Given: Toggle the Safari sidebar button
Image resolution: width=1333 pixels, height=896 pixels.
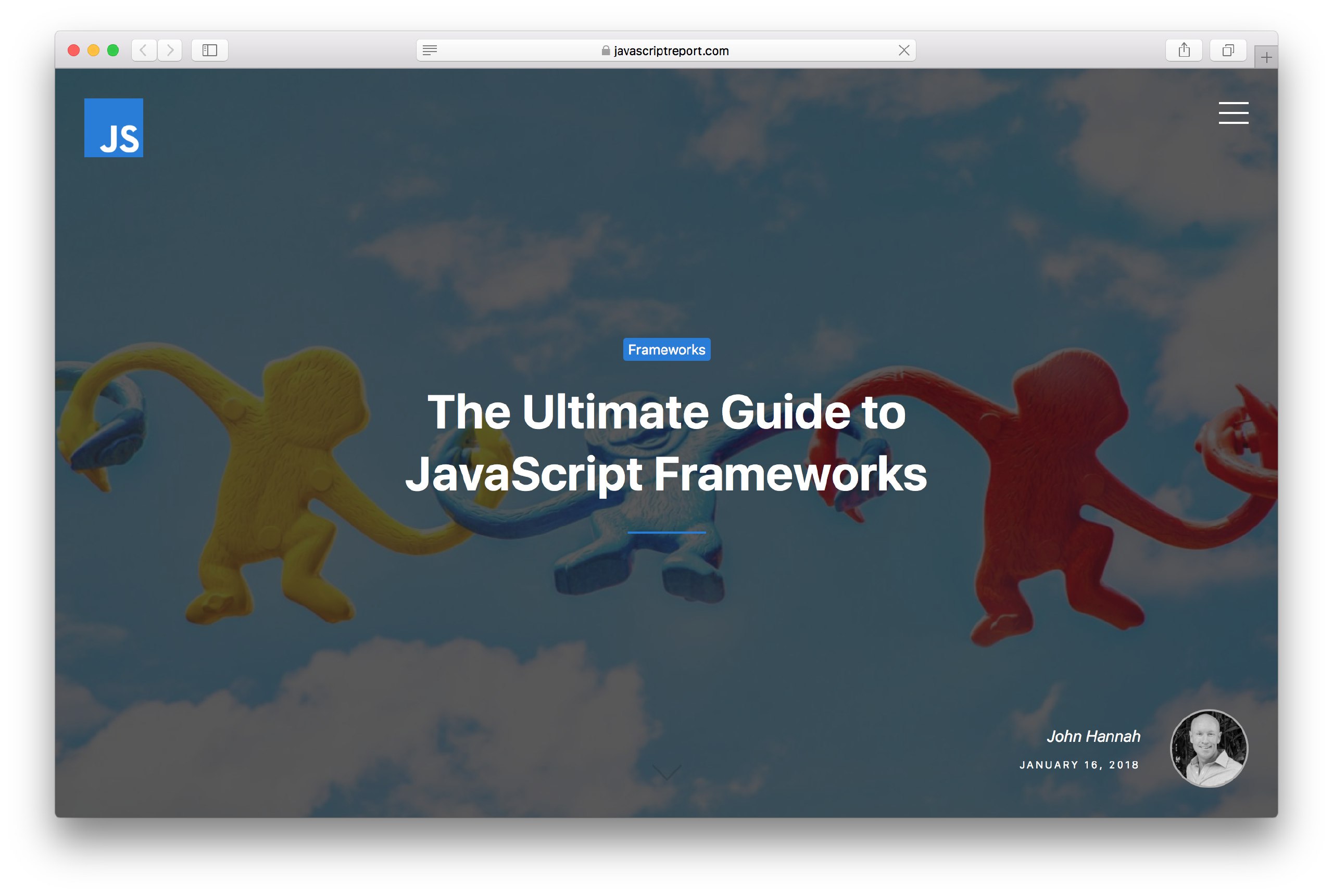Looking at the screenshot, I should pos(210,51).
